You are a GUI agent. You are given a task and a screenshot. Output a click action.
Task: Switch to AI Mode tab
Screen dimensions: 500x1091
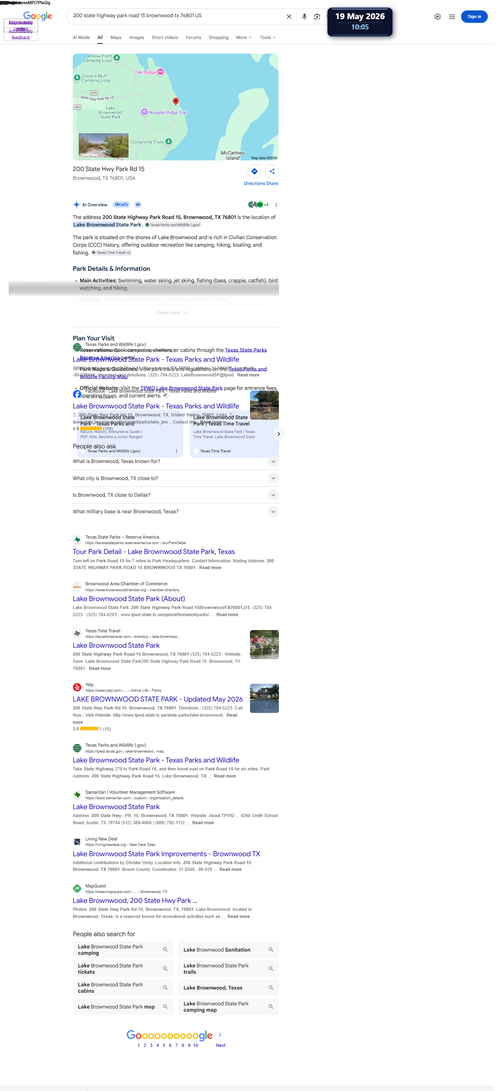point(81,37)
